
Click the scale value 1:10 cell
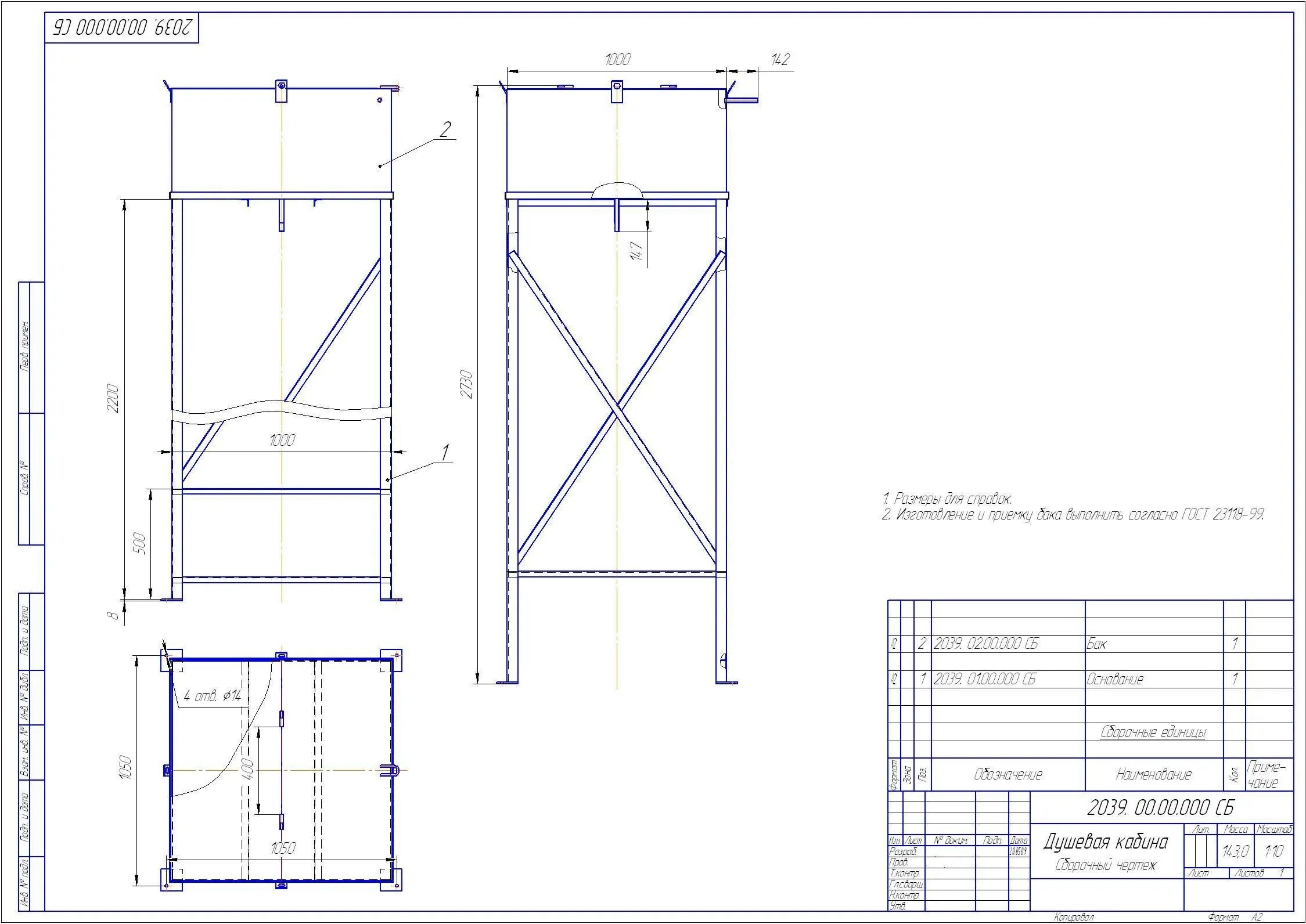click(x=1273, y=851)
